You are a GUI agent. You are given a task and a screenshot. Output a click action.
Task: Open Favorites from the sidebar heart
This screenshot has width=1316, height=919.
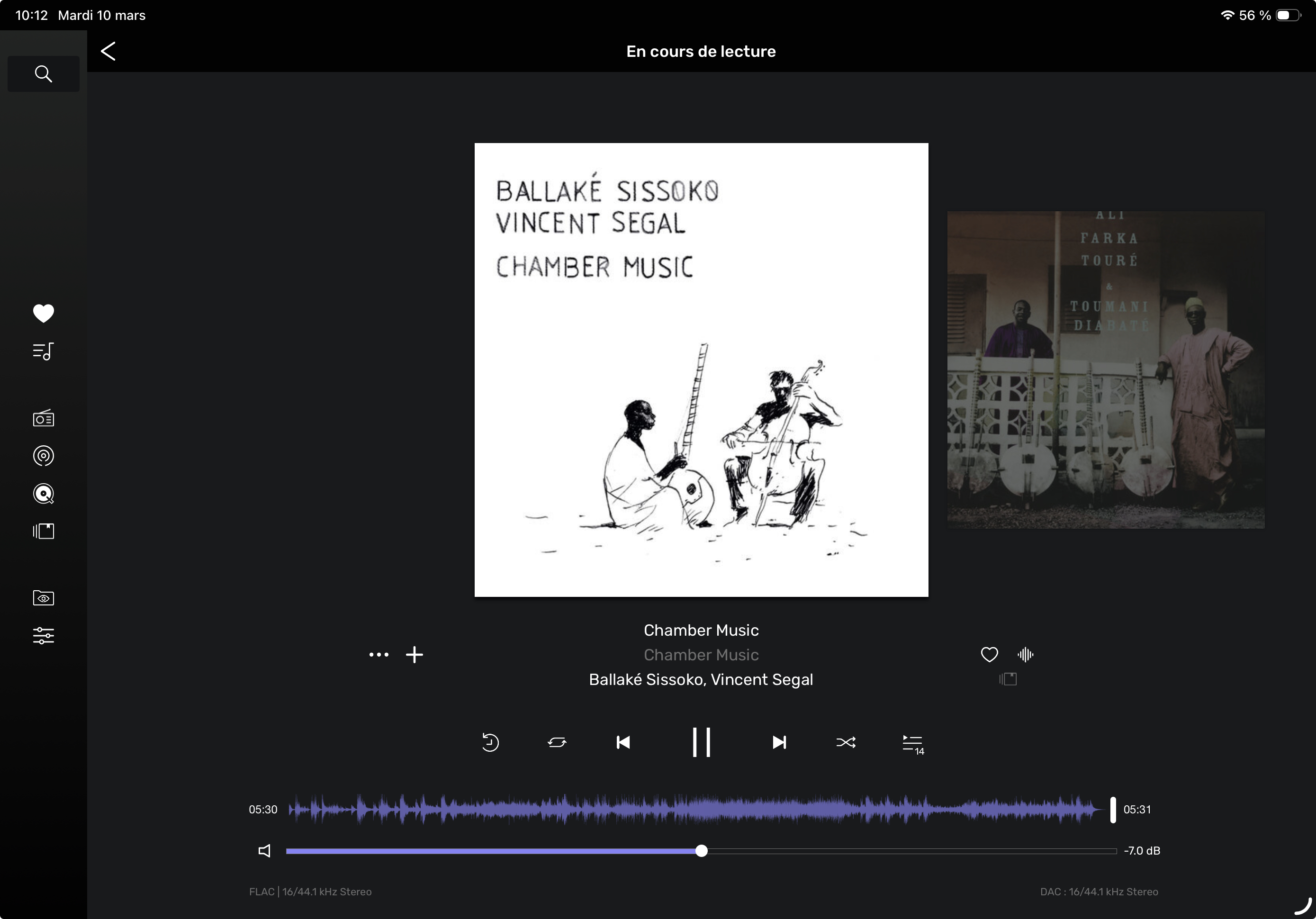click(x=43, y=313)
